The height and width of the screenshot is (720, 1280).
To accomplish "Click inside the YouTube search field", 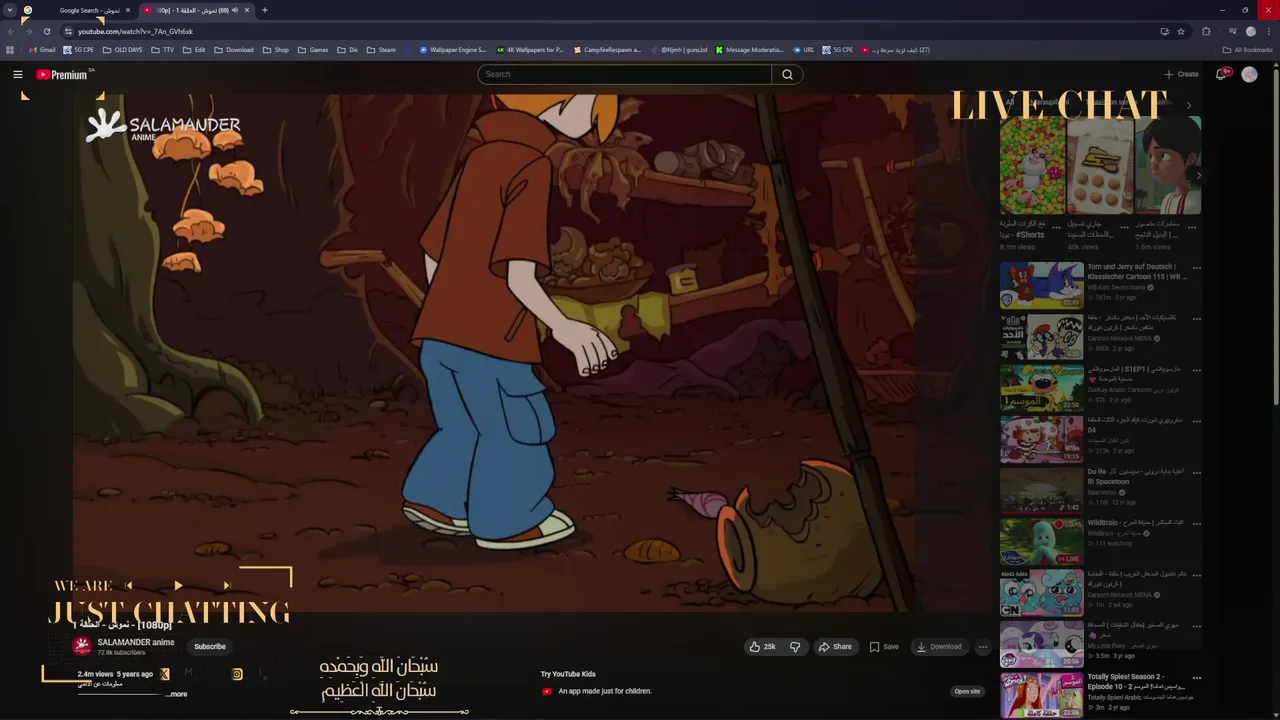I will (x=624, y=74).
